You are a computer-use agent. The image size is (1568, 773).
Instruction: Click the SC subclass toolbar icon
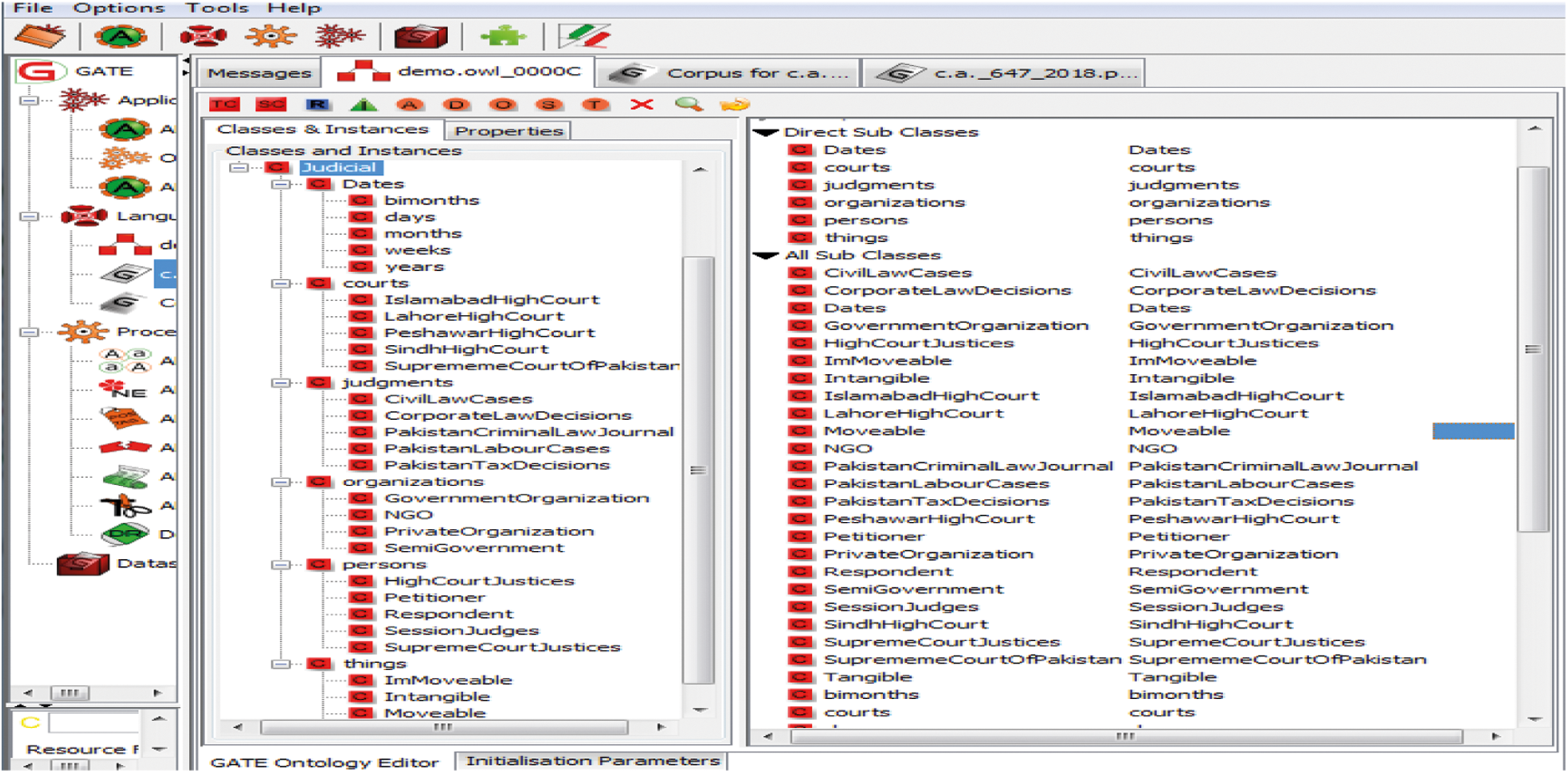[271, 105]
